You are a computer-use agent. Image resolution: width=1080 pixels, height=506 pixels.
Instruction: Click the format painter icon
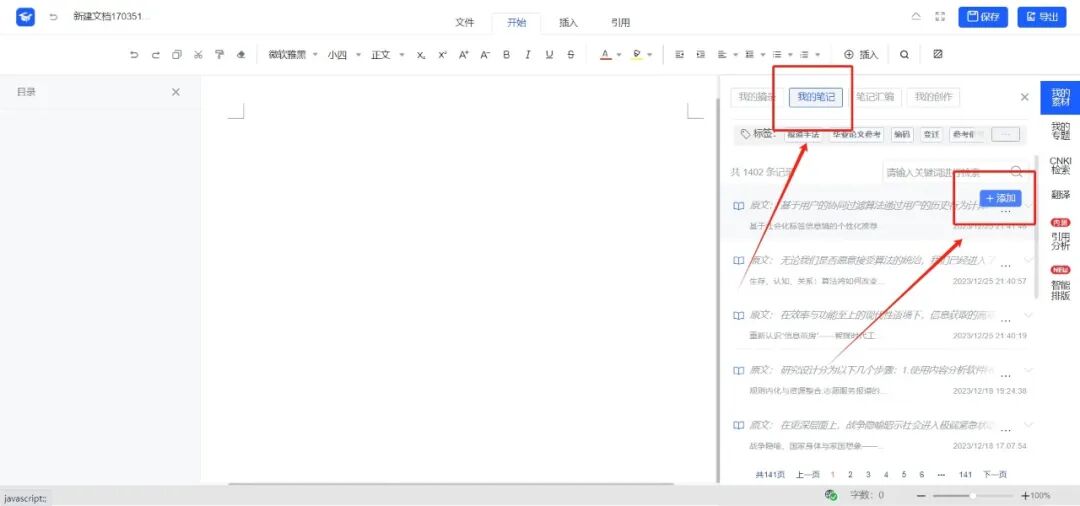pos(219,55)
